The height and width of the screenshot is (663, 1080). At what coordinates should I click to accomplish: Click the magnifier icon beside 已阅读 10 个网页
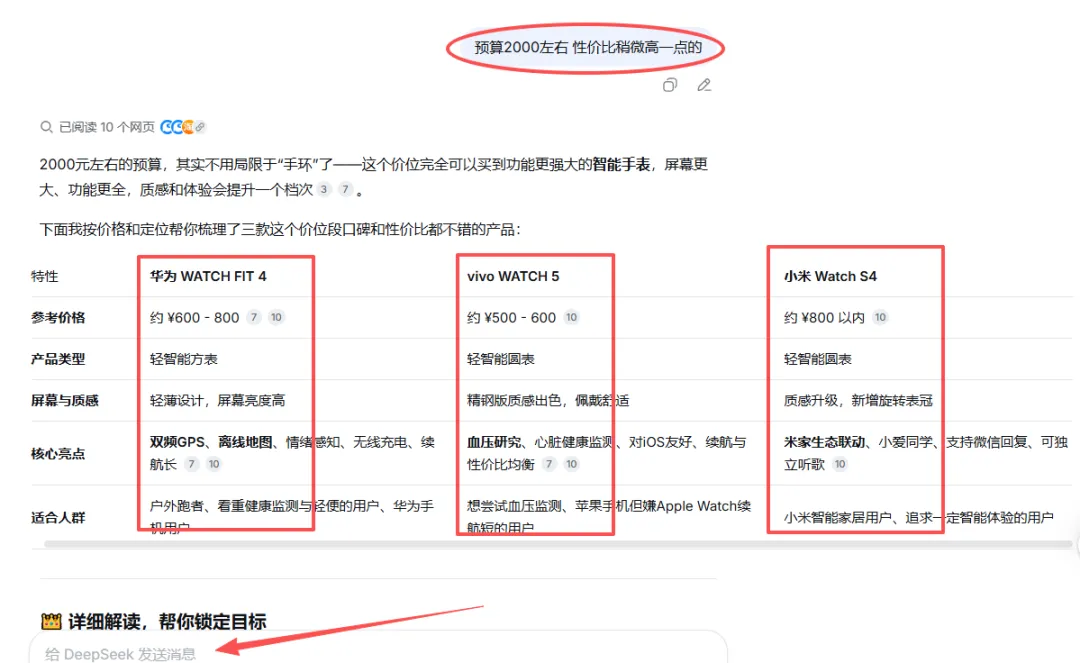pyautogui.click(x=46, y=127)
